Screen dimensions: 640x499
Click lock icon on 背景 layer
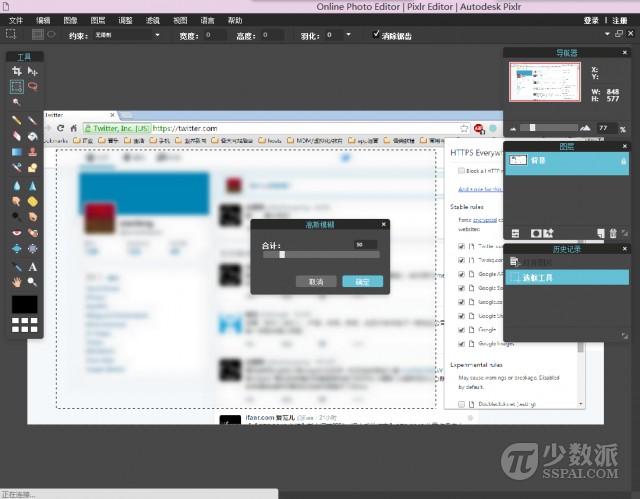[623, 161]
